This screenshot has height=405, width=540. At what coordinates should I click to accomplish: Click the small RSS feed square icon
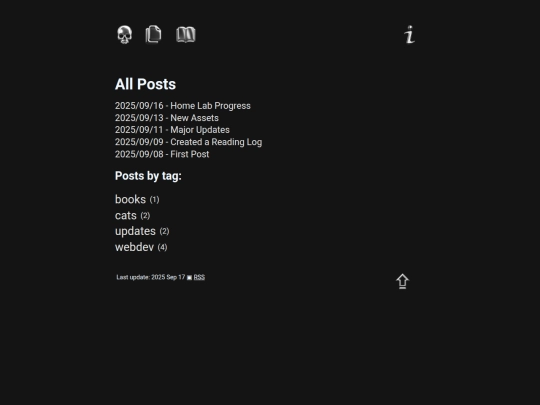[x=189, y=278]
